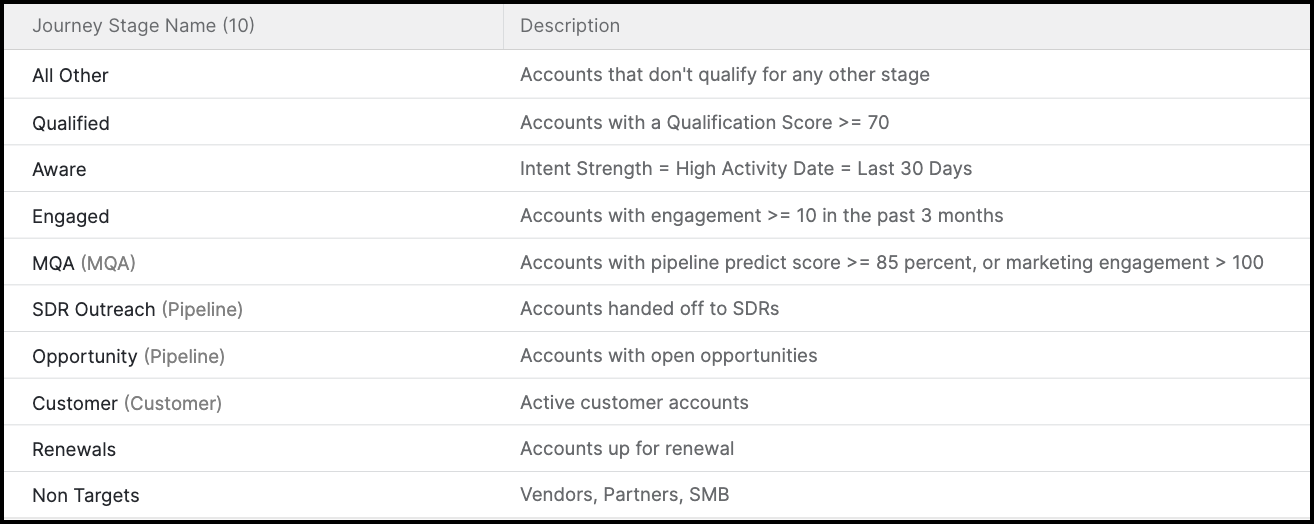Select the Aware stage name

click(59, 169)
